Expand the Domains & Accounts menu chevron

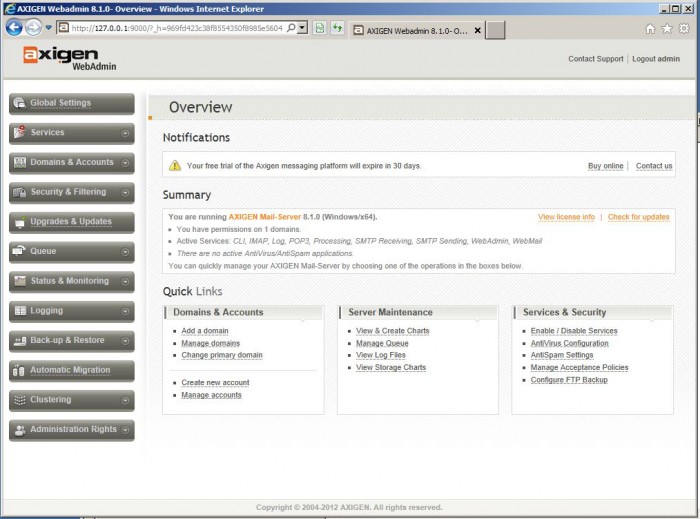point(125,163)
